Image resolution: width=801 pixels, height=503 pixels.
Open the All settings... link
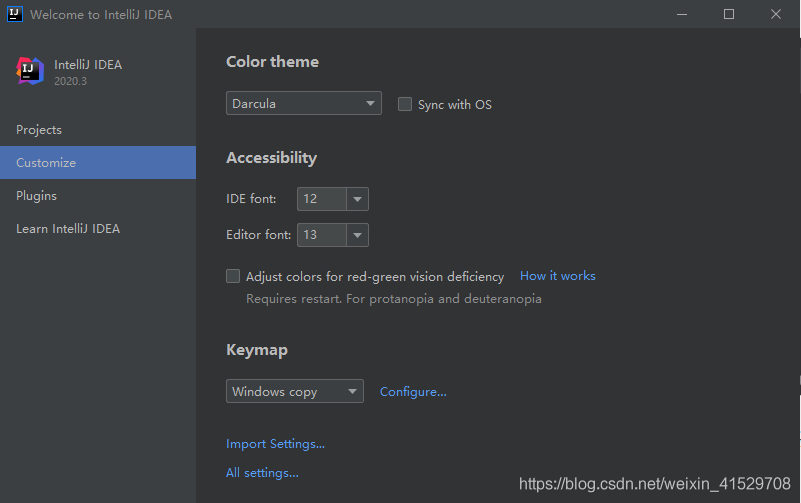[x=262, y=473]
